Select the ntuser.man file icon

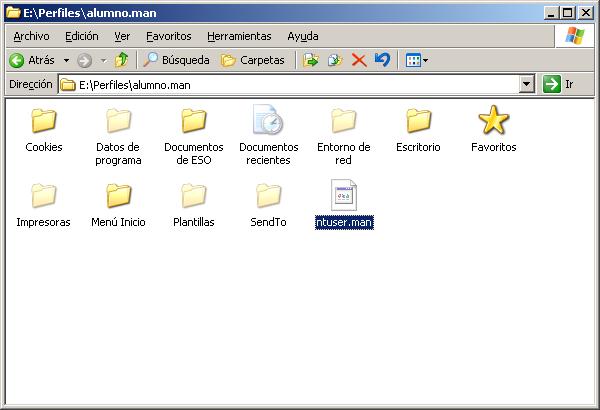(x=343, y=196)
